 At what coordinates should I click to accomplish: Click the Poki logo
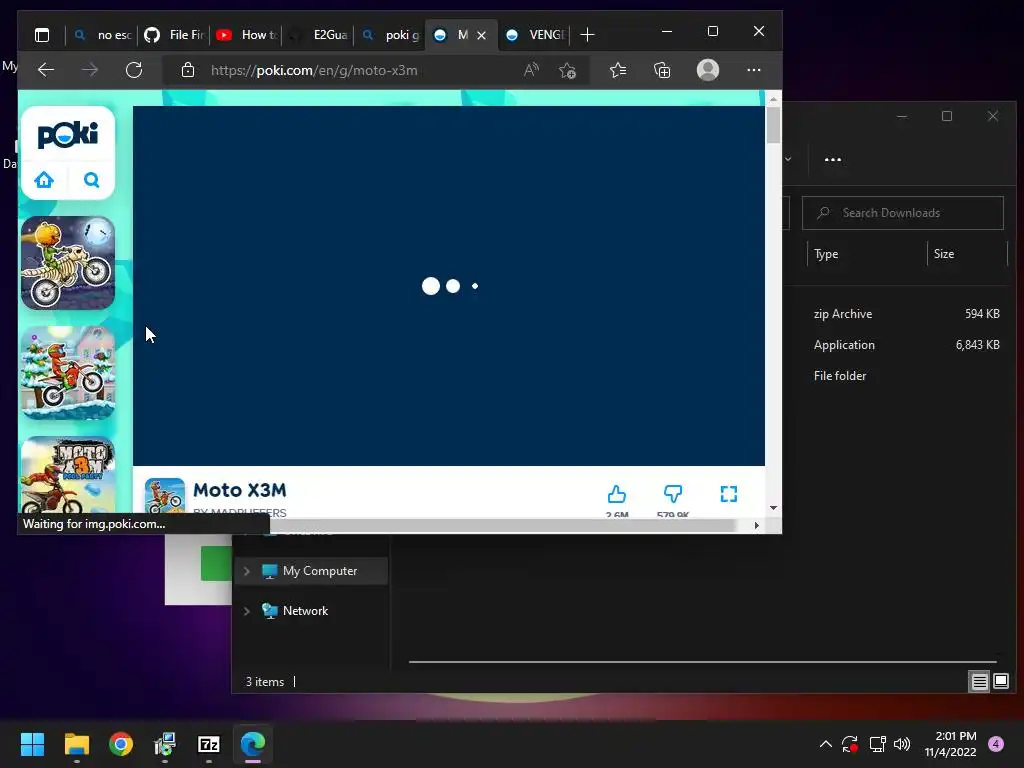pyautogui.click(x=68, y=135)
